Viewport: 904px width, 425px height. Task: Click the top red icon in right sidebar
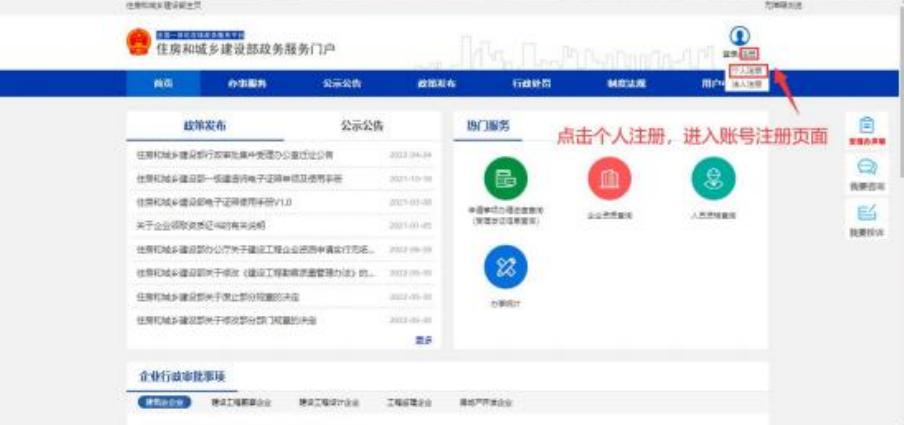(x=867, y=125)
